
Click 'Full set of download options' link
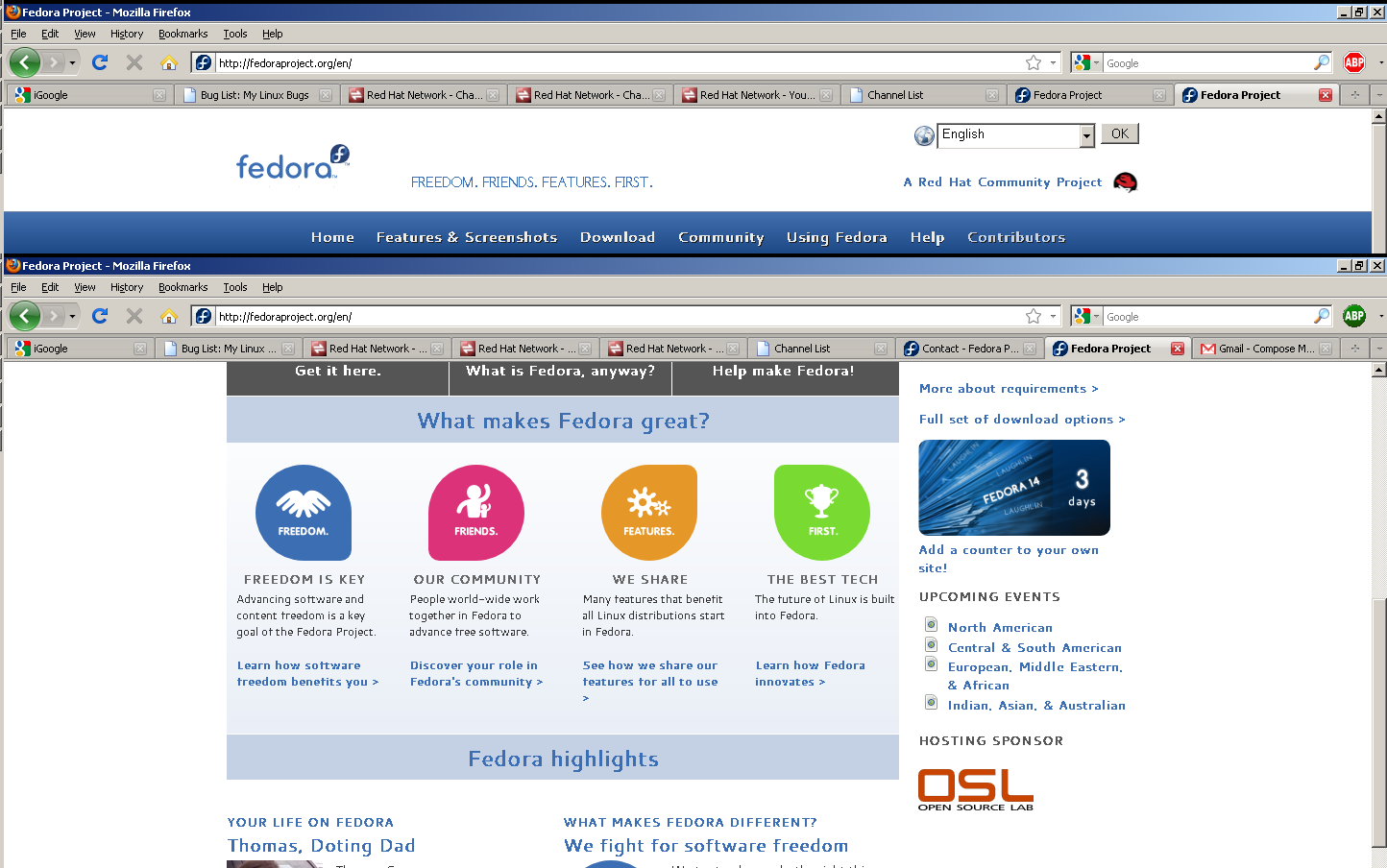click(1022, 420)
